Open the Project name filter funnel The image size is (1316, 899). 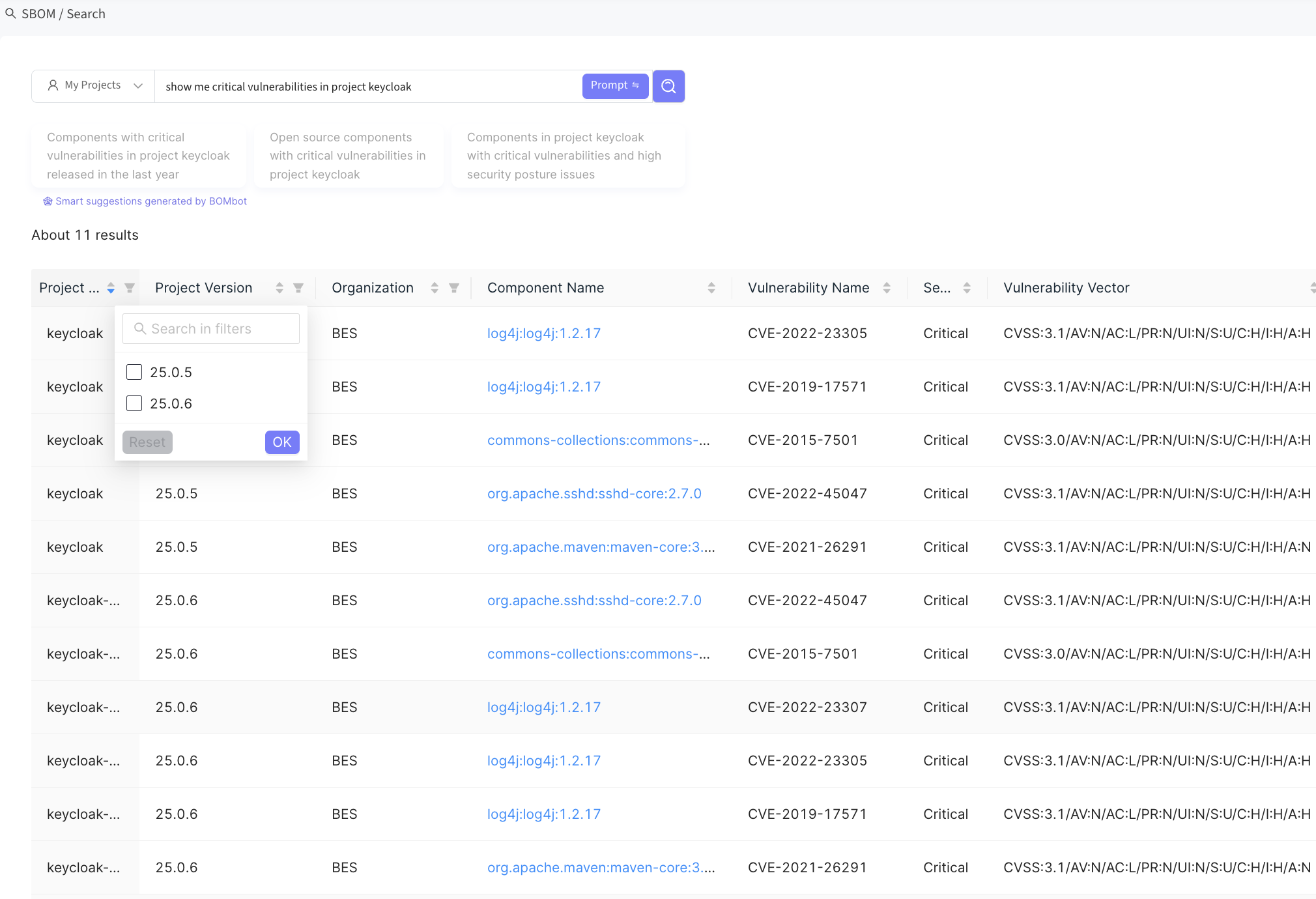[130, 288]
